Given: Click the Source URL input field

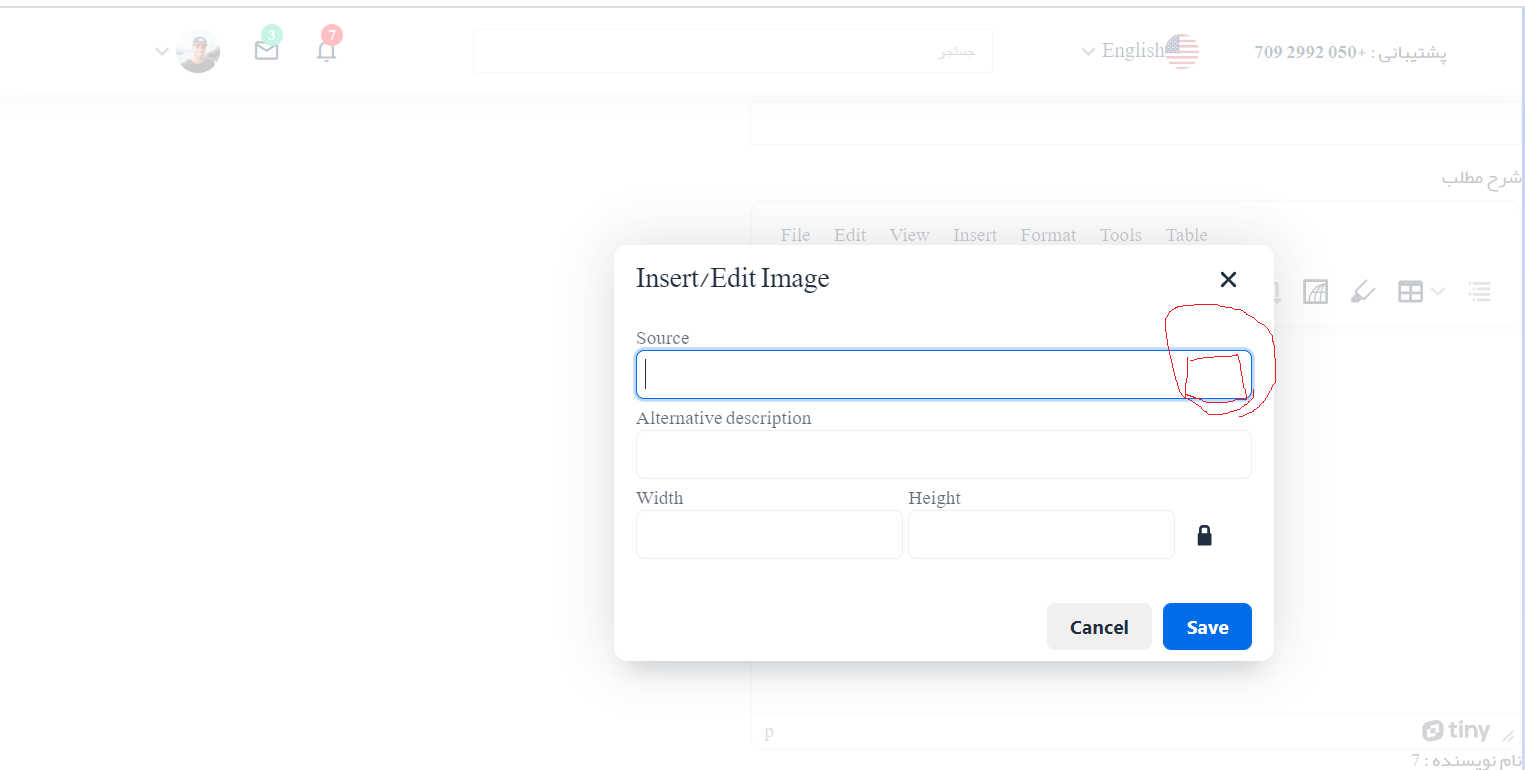Looking at the screenshot, I should point(910,375).
